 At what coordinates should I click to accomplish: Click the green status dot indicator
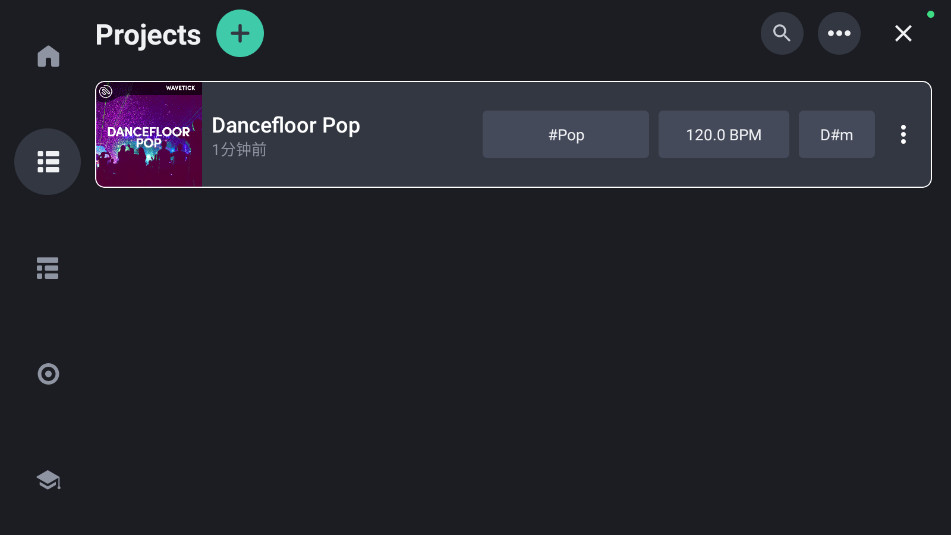[x=931, y=14]
